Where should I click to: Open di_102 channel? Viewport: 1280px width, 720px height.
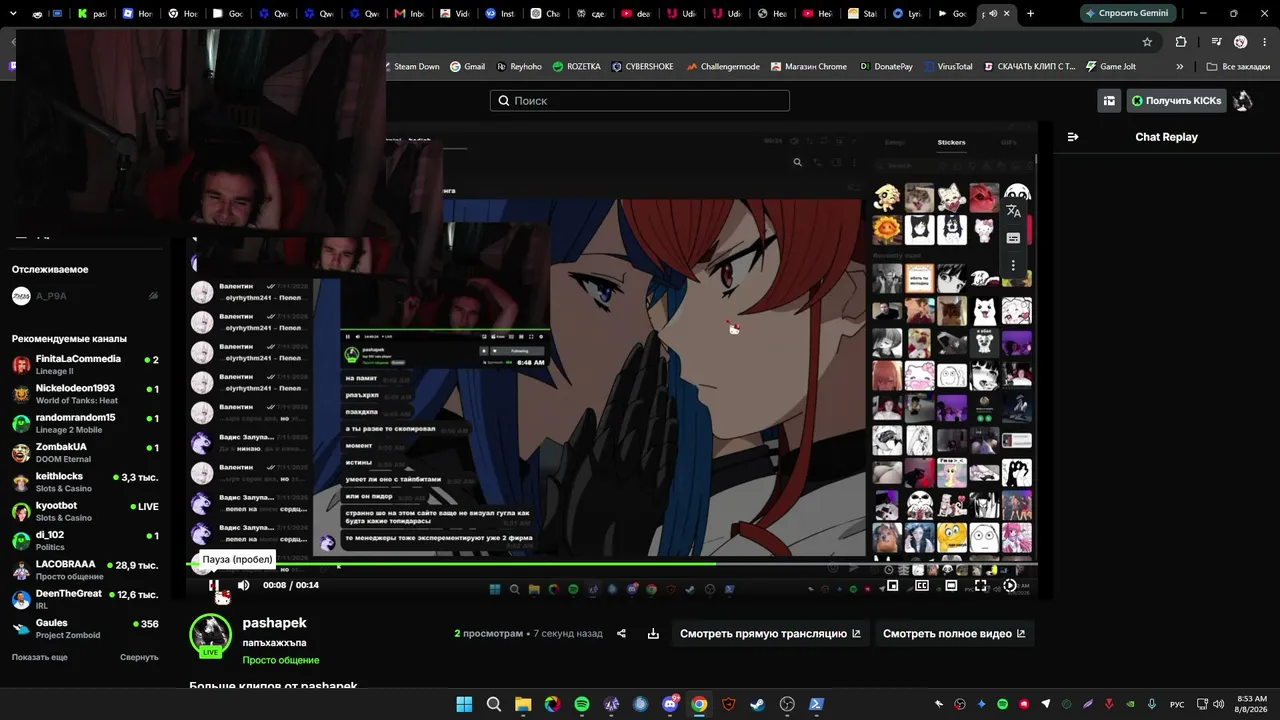[x=85, y=541]
